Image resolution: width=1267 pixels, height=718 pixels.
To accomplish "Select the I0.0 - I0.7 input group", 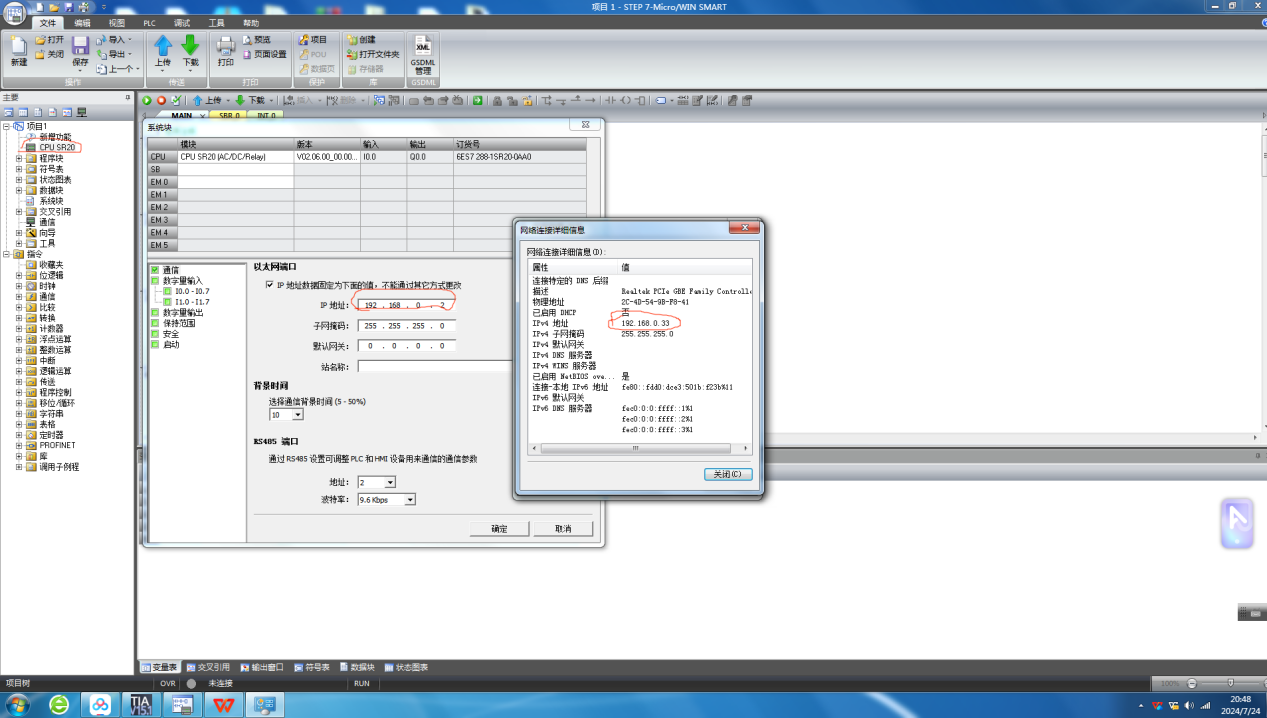I will click(x=186, y=291).
